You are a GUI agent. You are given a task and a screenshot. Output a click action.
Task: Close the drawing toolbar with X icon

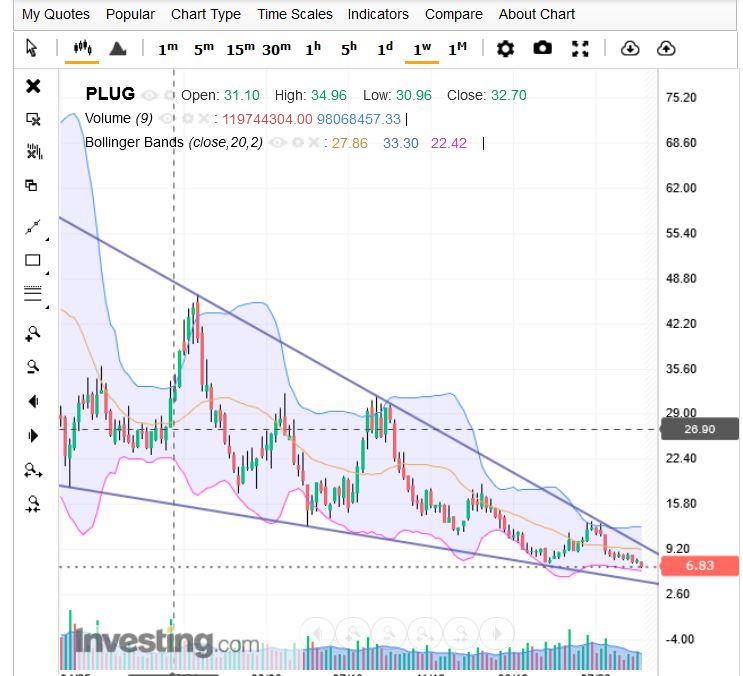(x=33, y=86)
